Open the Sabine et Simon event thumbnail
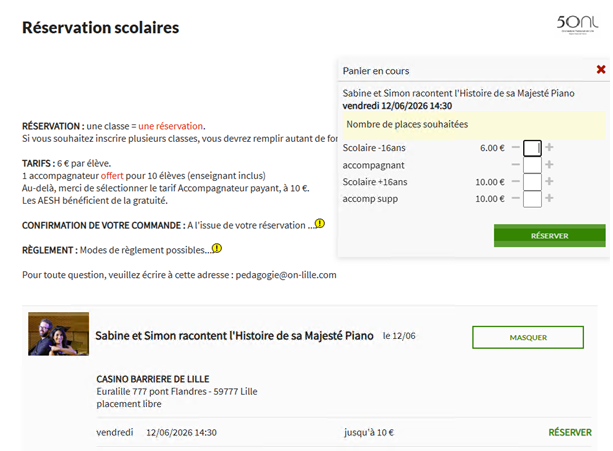Image resolution: width=613 pixels, height=451 pixels. 51,335
